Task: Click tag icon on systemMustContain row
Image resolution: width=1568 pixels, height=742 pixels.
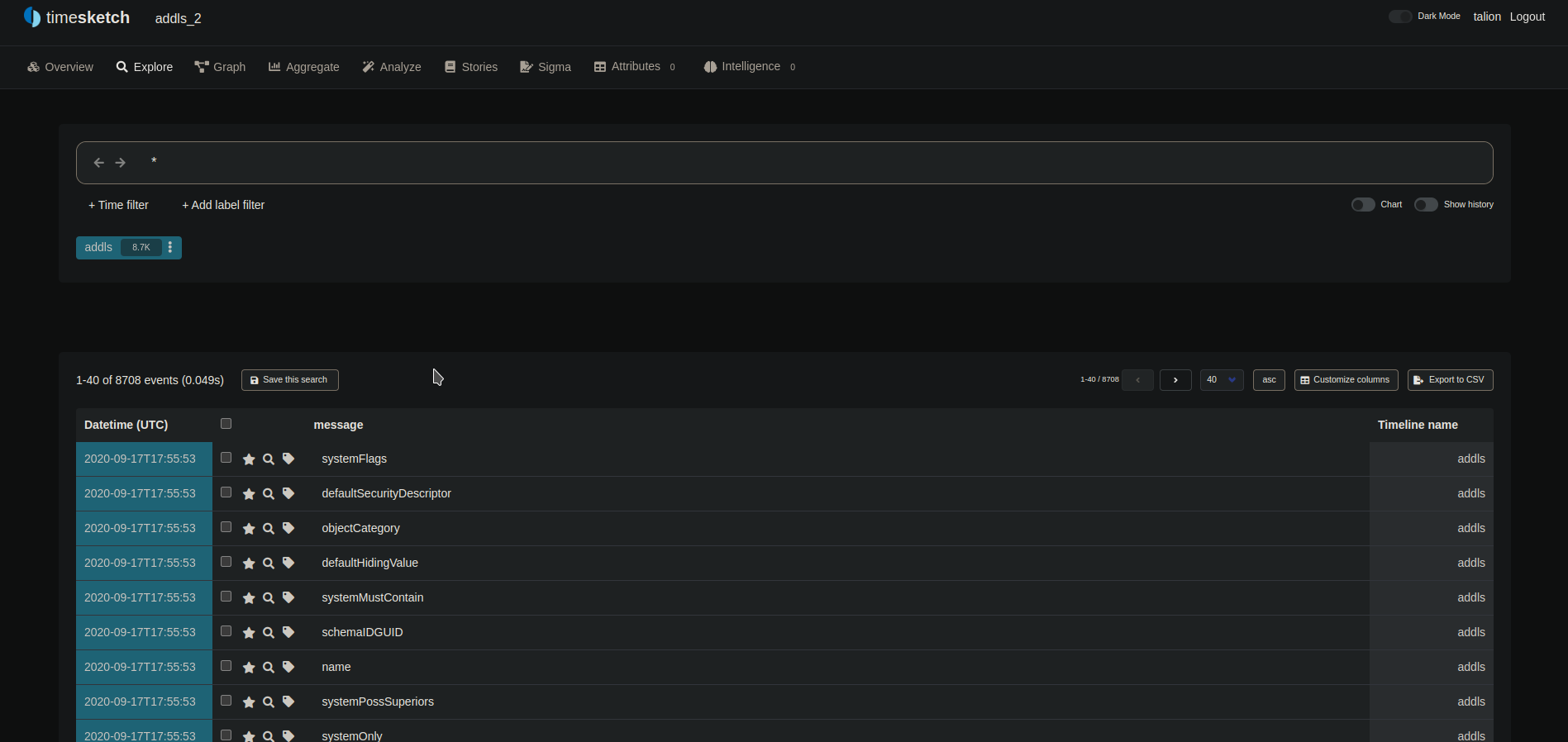Action: click(x=288, y=597)
